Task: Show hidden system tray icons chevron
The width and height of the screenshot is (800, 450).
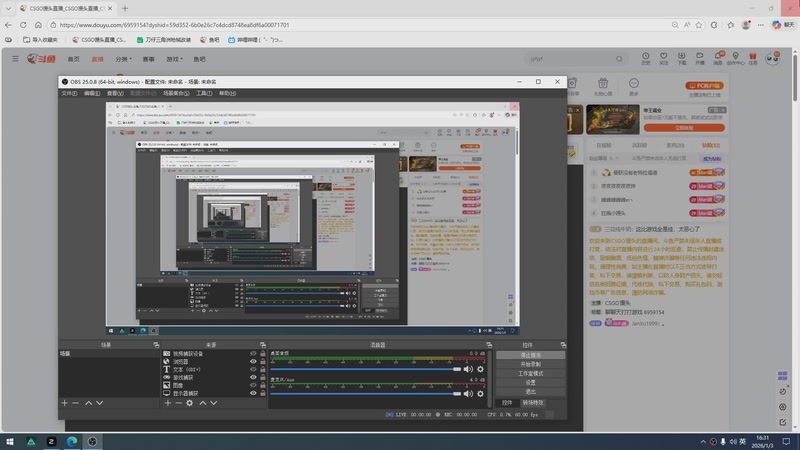Action: pyautogui.click(x=703, y=441)
